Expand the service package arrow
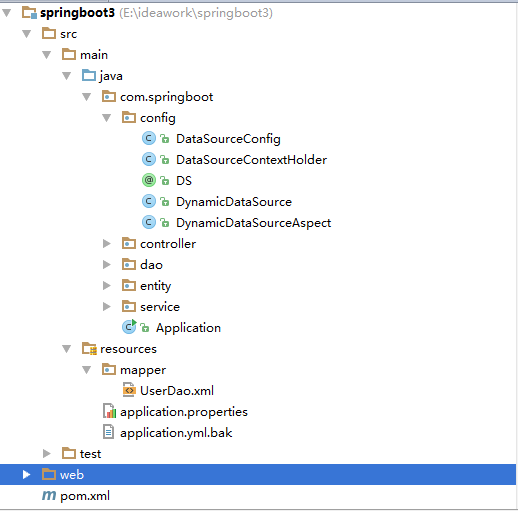Screen dimensions: 518x511 coord(107,307)
